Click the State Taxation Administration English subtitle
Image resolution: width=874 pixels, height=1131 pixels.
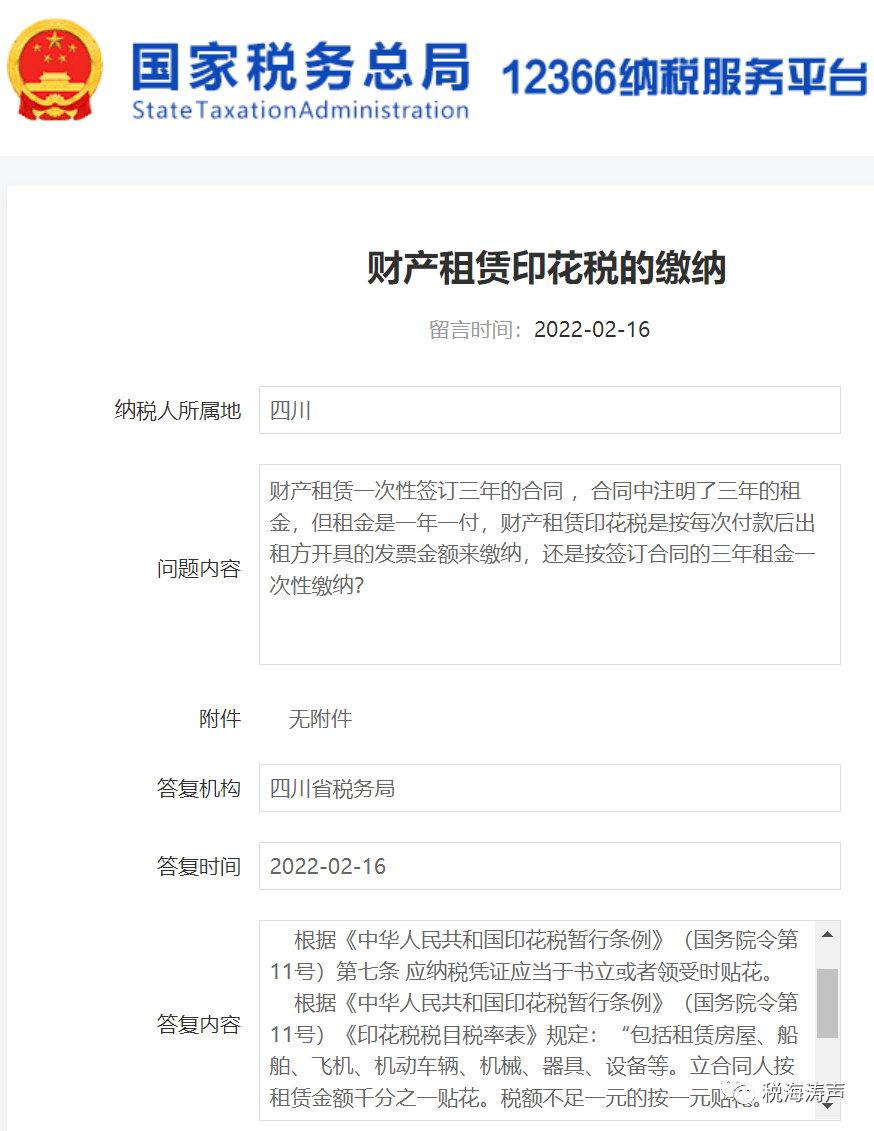300,109
